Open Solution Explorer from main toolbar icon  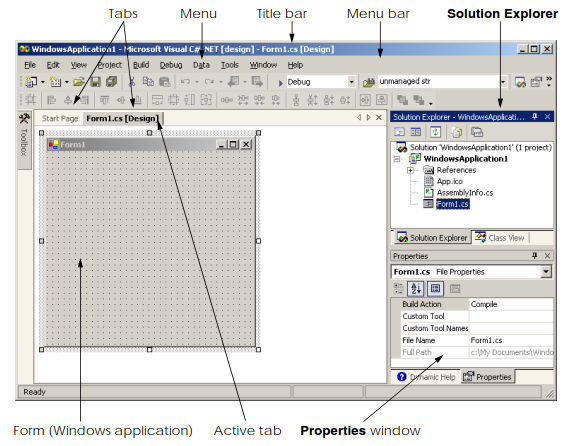point(520,82)
